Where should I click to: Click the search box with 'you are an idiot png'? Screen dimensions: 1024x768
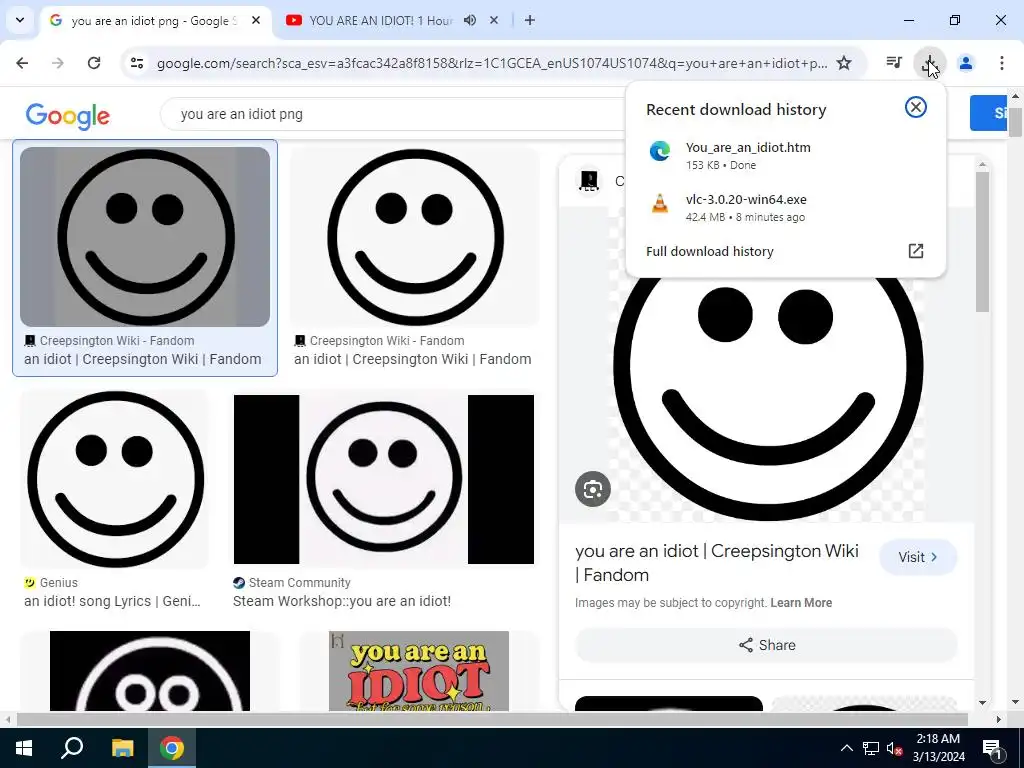click(392, 114)
